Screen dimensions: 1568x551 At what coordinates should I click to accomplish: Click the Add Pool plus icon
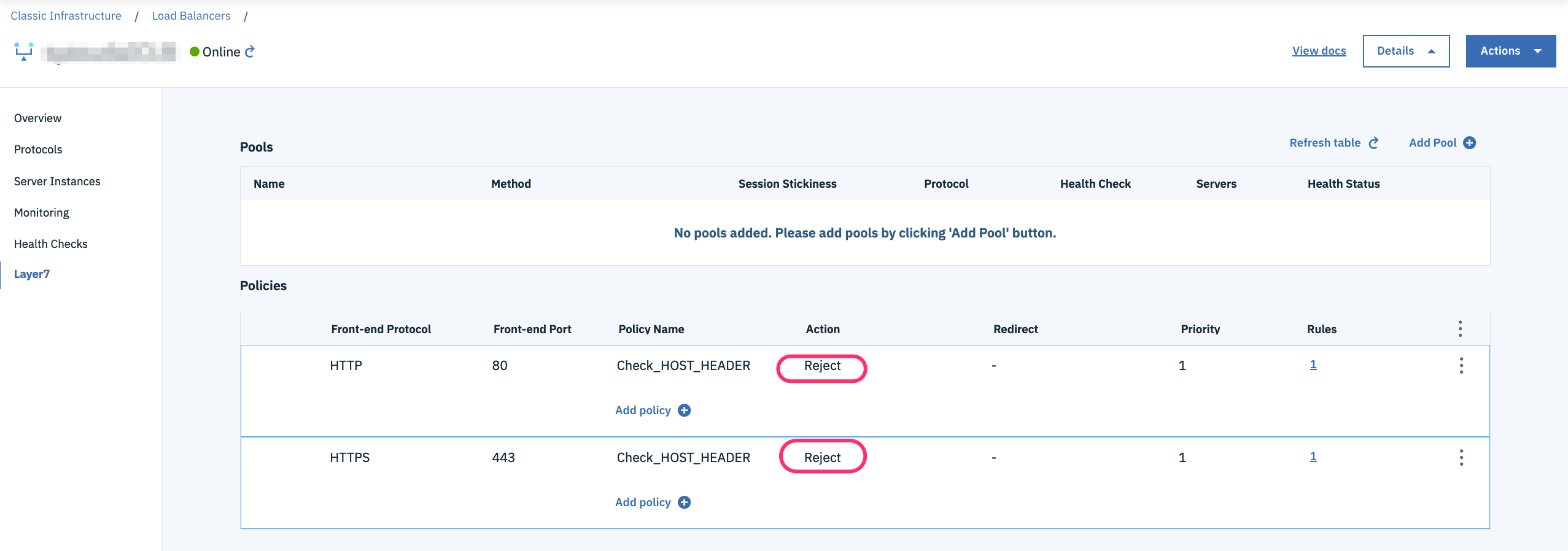point(1470,143)
